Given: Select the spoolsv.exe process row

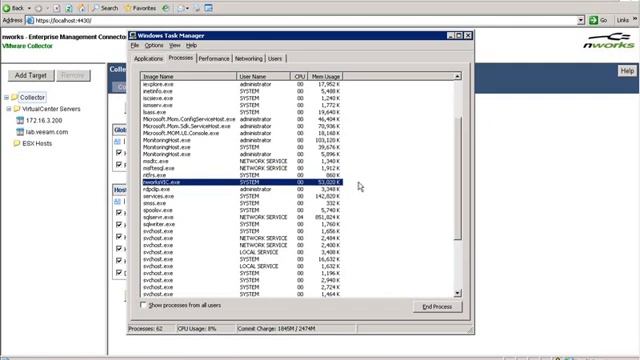Looking at the screenshot, I should coord(242,210).
